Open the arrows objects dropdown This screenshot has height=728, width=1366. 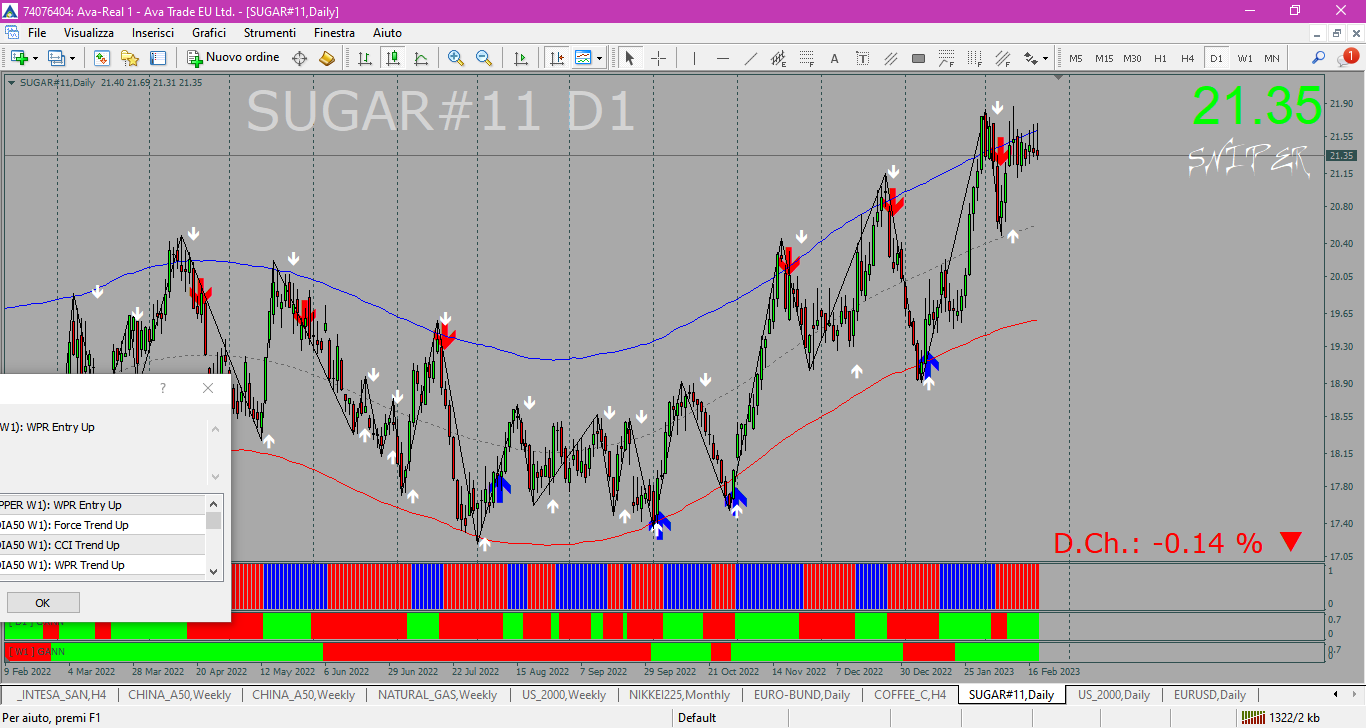pos(1046,58)
